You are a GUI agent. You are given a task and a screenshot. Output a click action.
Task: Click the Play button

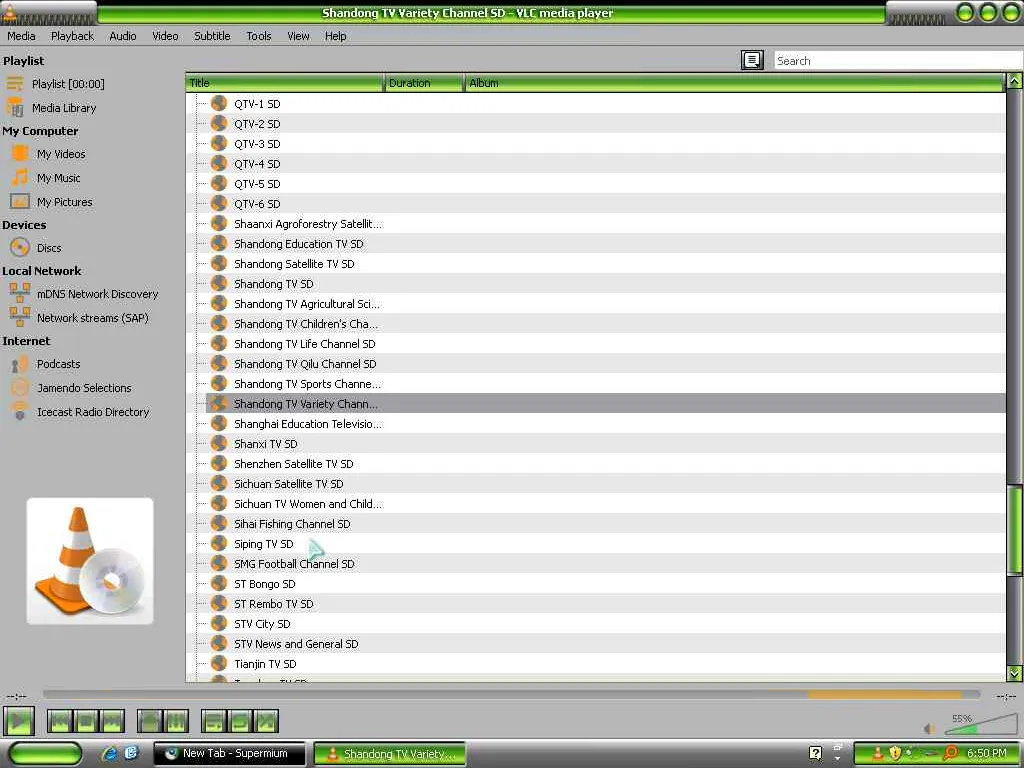[19, 721]
